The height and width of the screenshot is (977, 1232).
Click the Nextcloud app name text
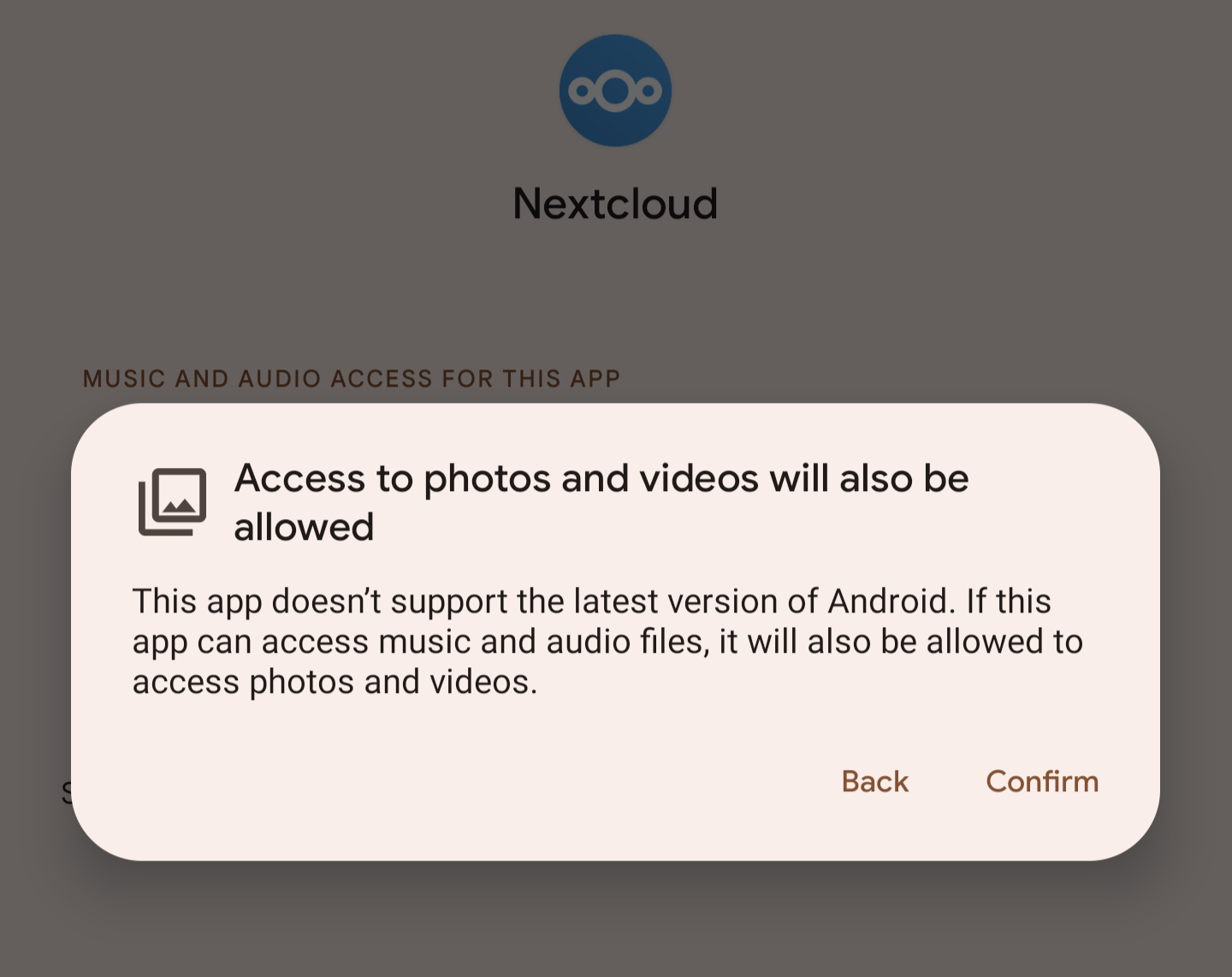pyautogui.click(x=615, y=202)
